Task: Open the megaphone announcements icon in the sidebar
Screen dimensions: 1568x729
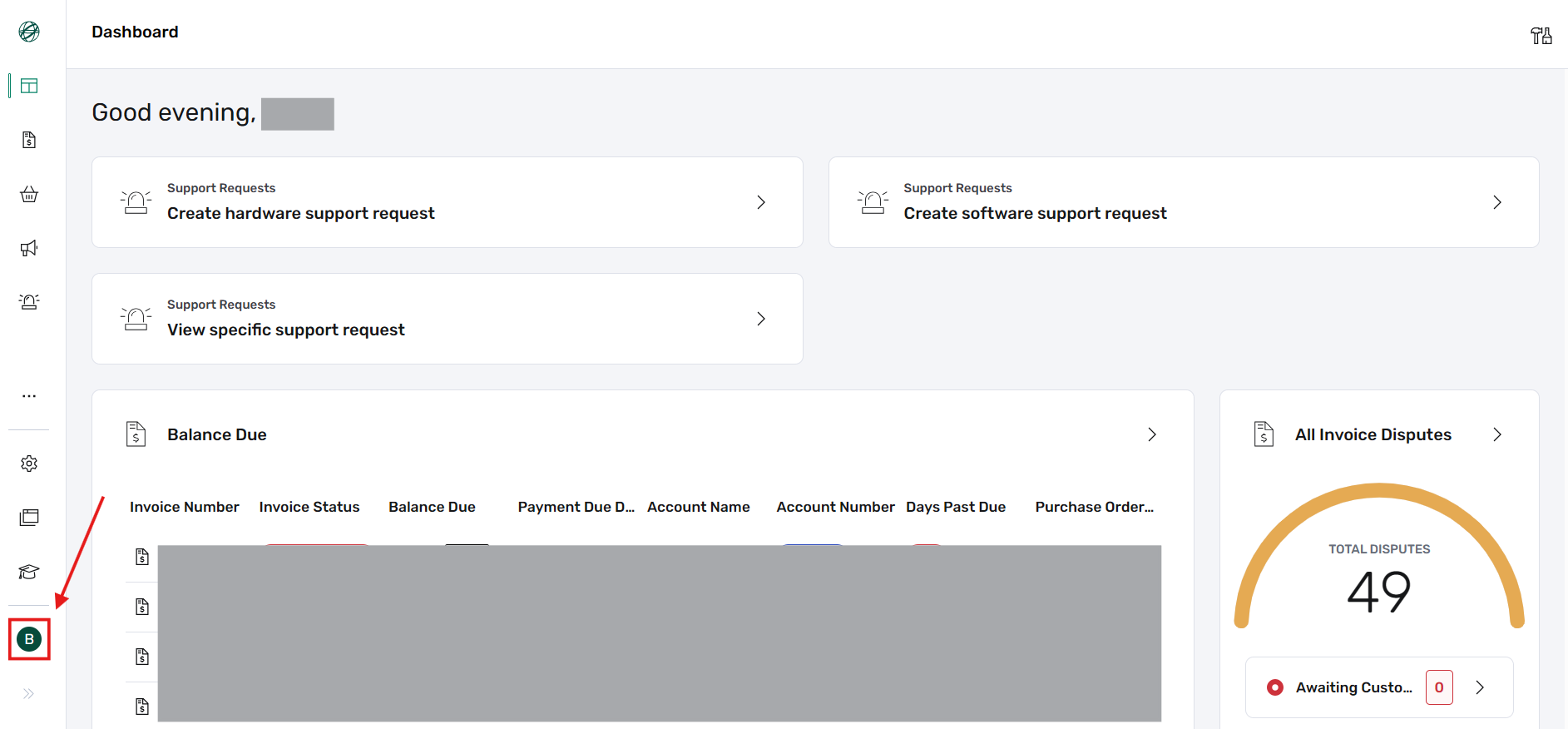Action: (x=29, y=248)
